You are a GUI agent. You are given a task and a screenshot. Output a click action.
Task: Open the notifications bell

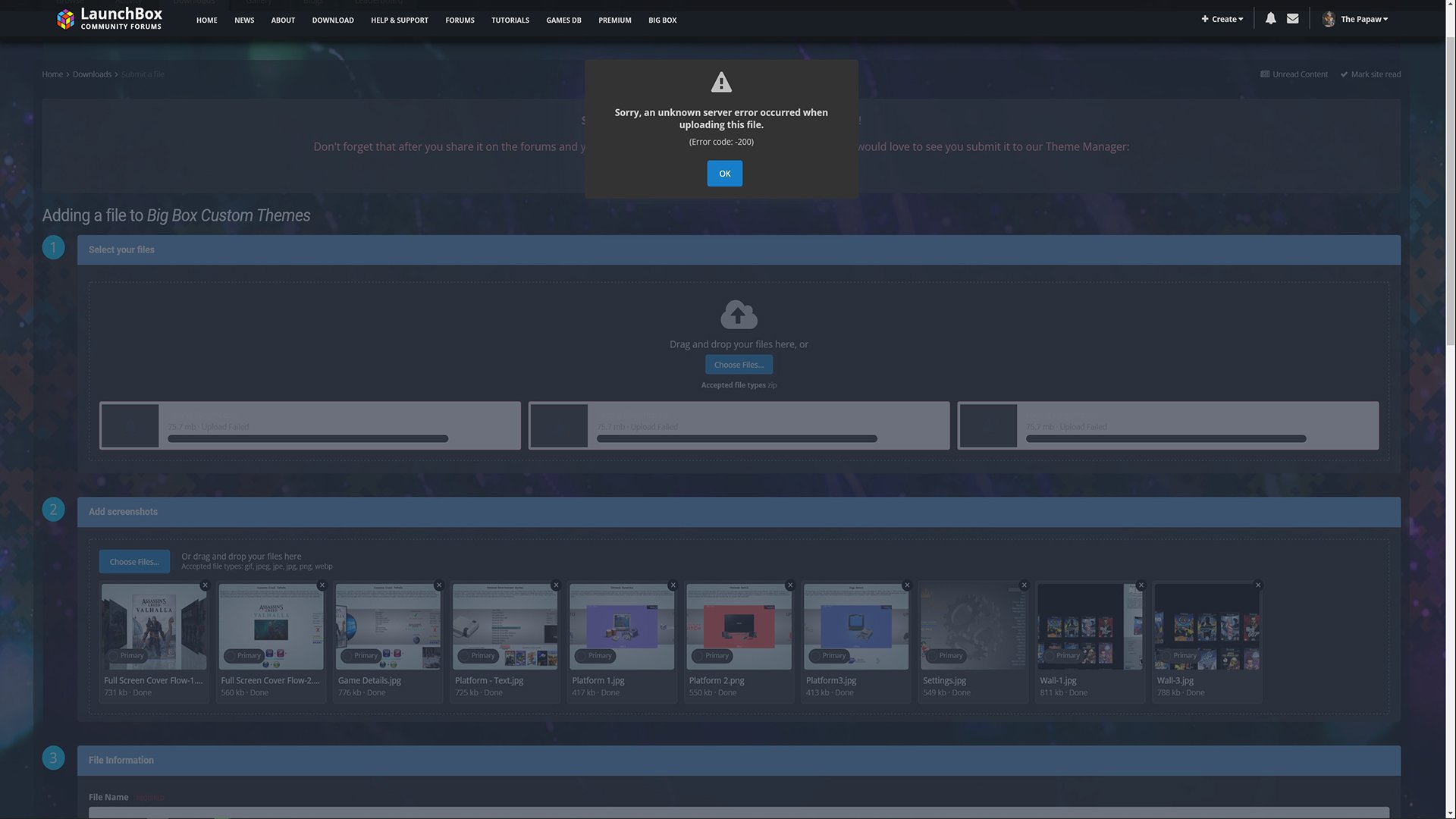(x=1270, y=19)
